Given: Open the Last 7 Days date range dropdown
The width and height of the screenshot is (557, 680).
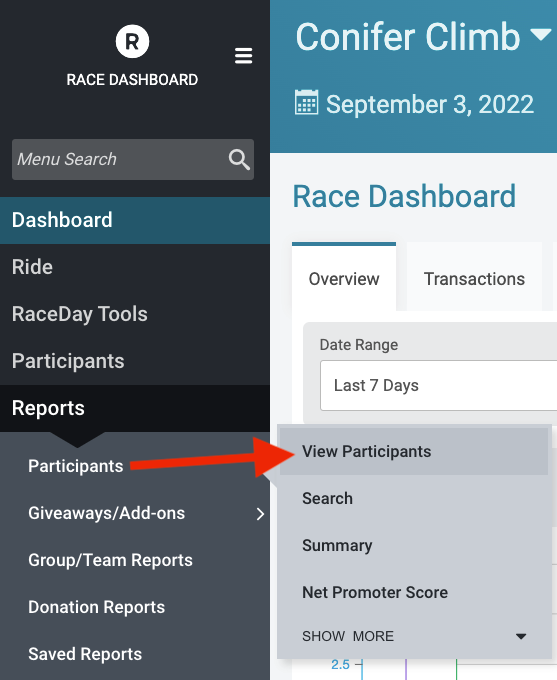Looking at the screenshot, I should coord(438,386).
